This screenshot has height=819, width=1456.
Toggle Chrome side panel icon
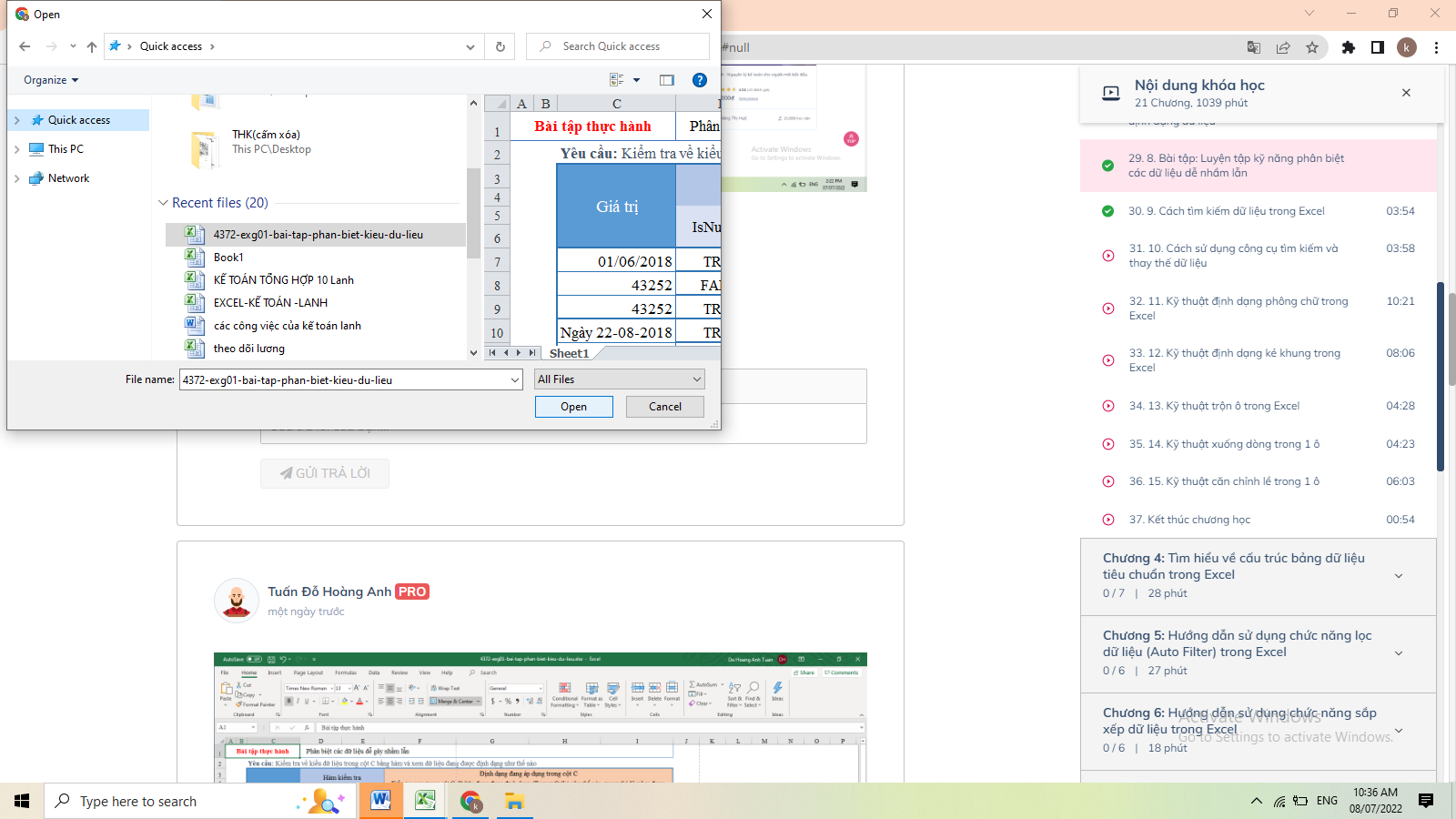pos(1378,47)
